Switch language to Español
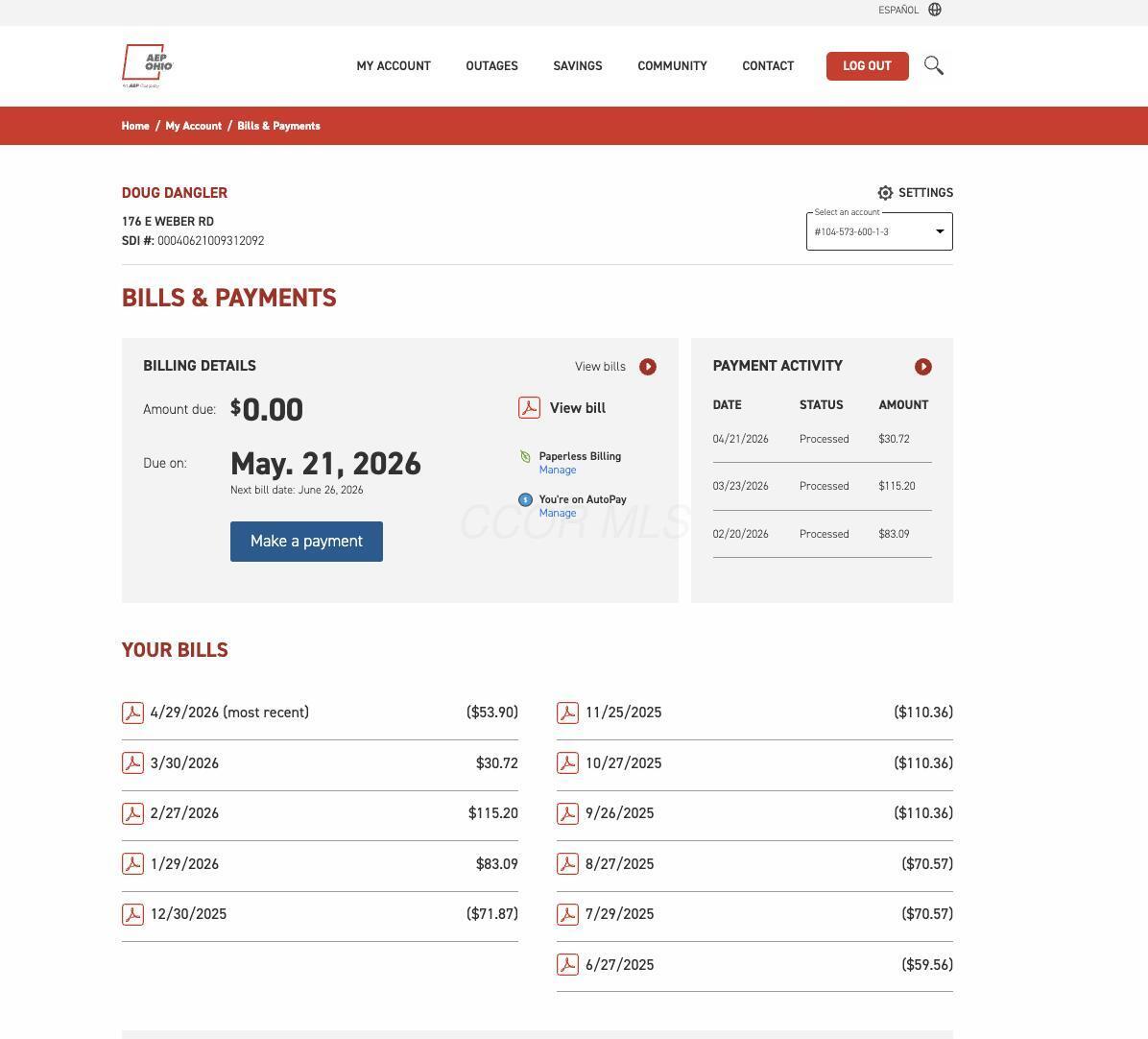Screen dimensions: 1148x1039 pos(898,10)
